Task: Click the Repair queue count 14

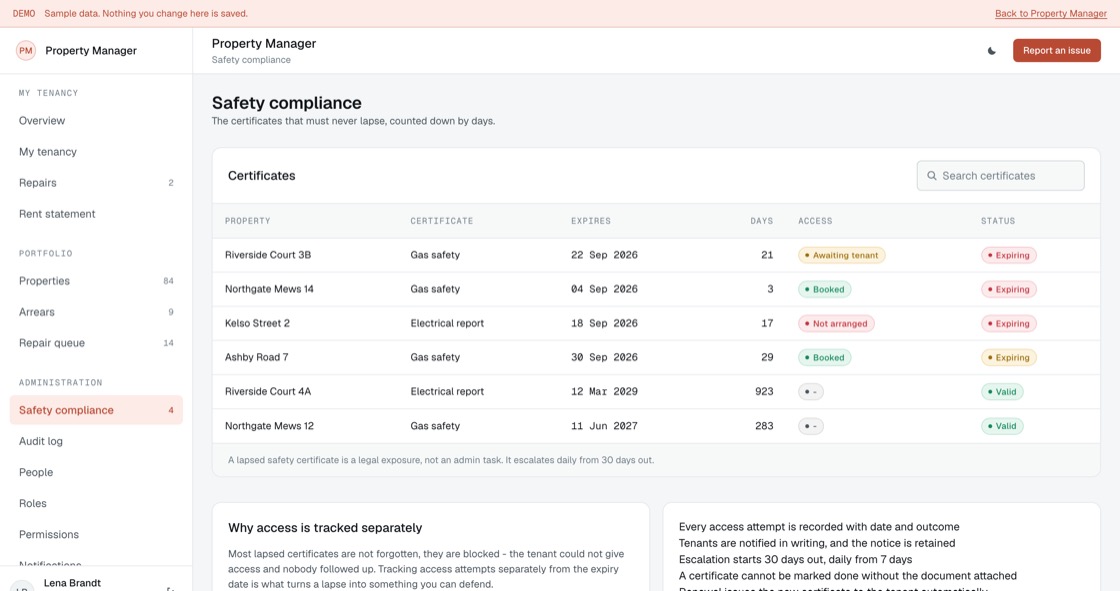Action: pyautogui.click(x=169, y=343)
